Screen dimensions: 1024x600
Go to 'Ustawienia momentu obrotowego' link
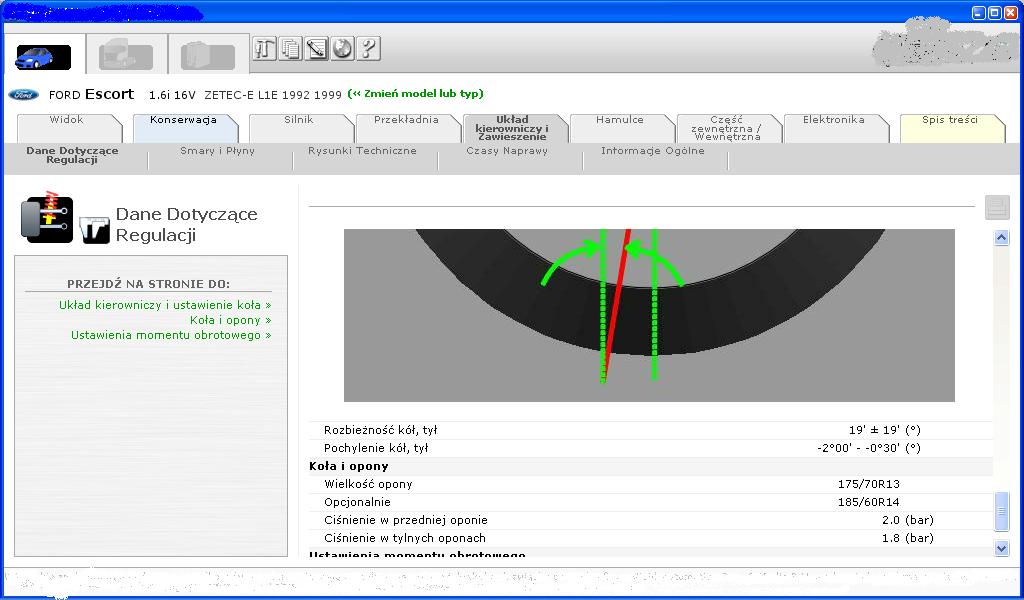pos(171,335)
